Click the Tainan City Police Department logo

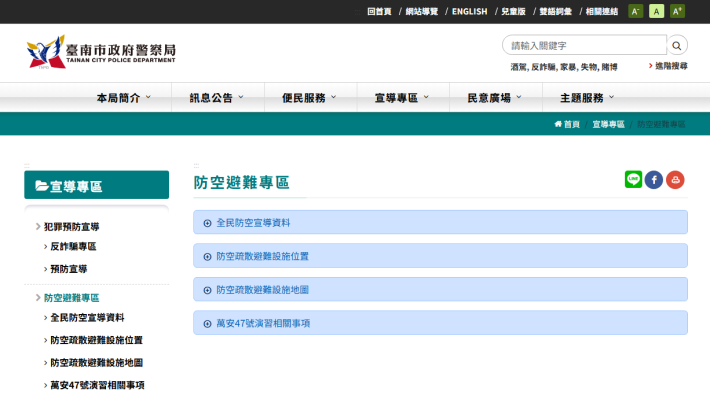tap(101, 52)
